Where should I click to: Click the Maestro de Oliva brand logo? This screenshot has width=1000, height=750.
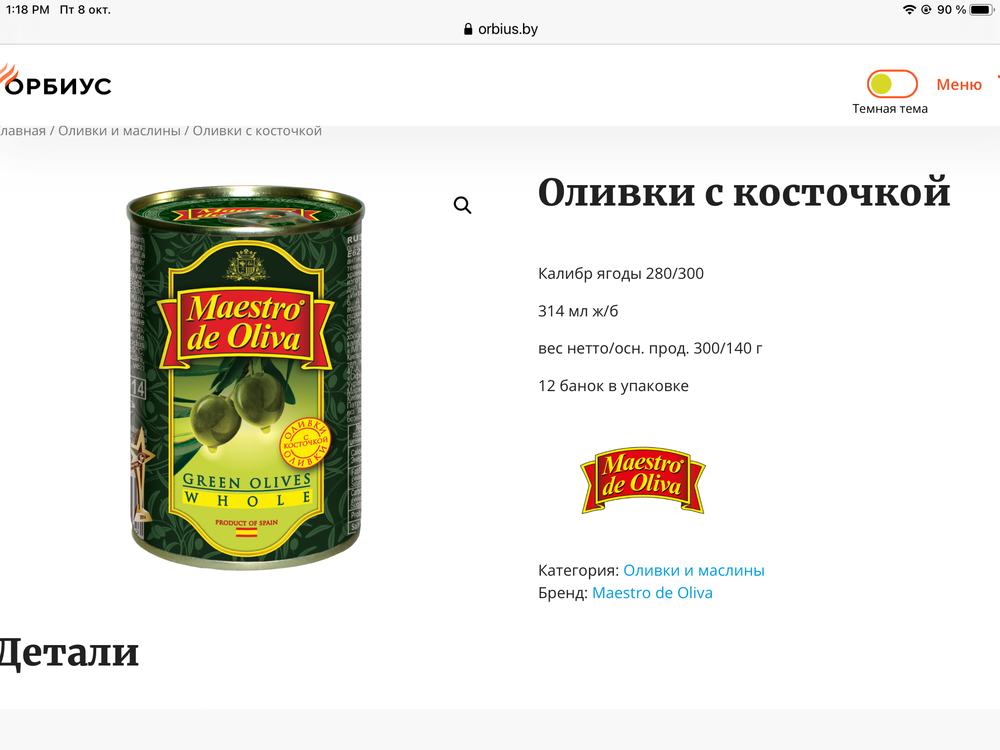coord(642,480)
